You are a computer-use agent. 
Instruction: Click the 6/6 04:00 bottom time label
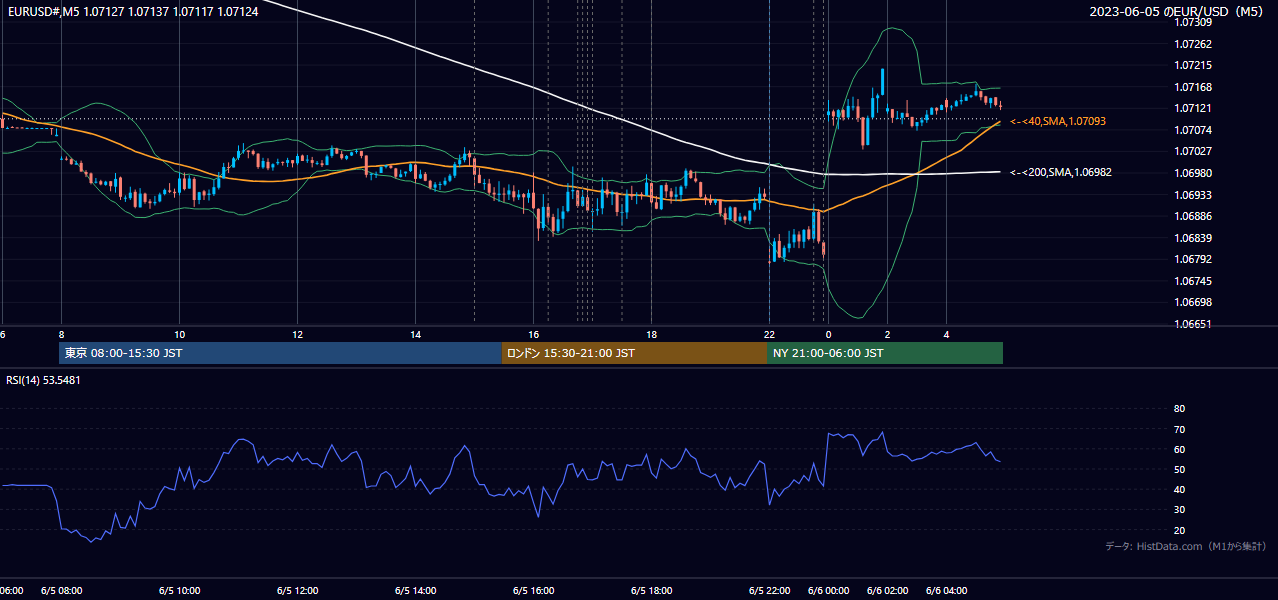(946, 591)
